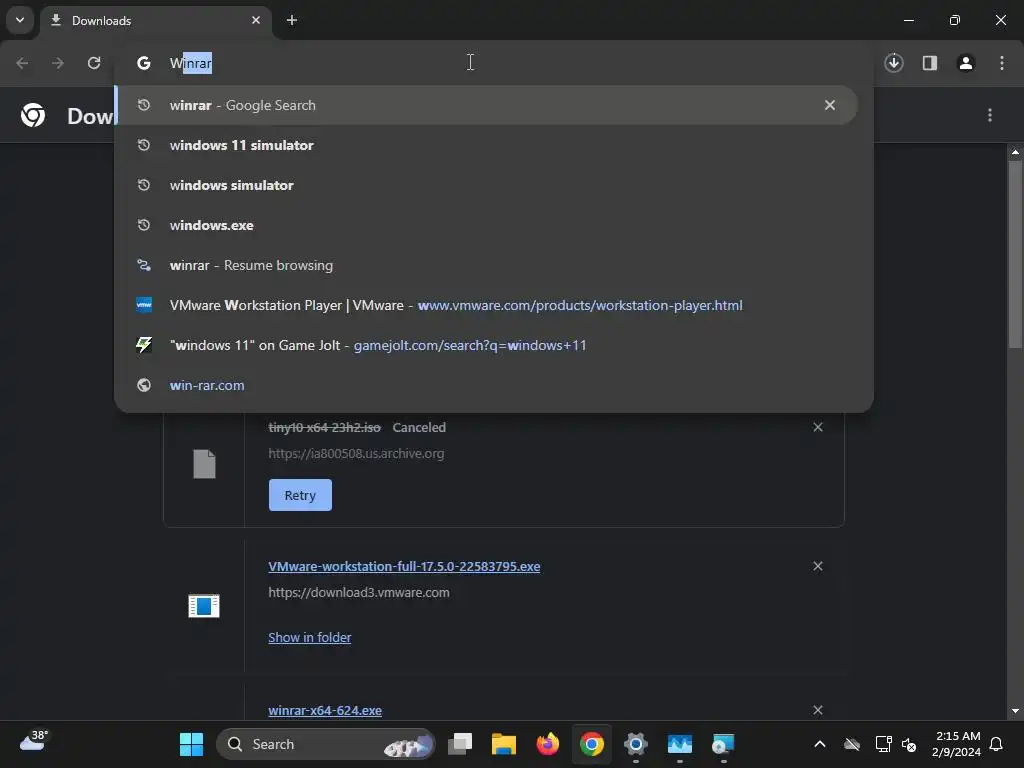Open the profile avatar menu
The height and width of the screenshot is (768, 1024).
coord(965,63)
